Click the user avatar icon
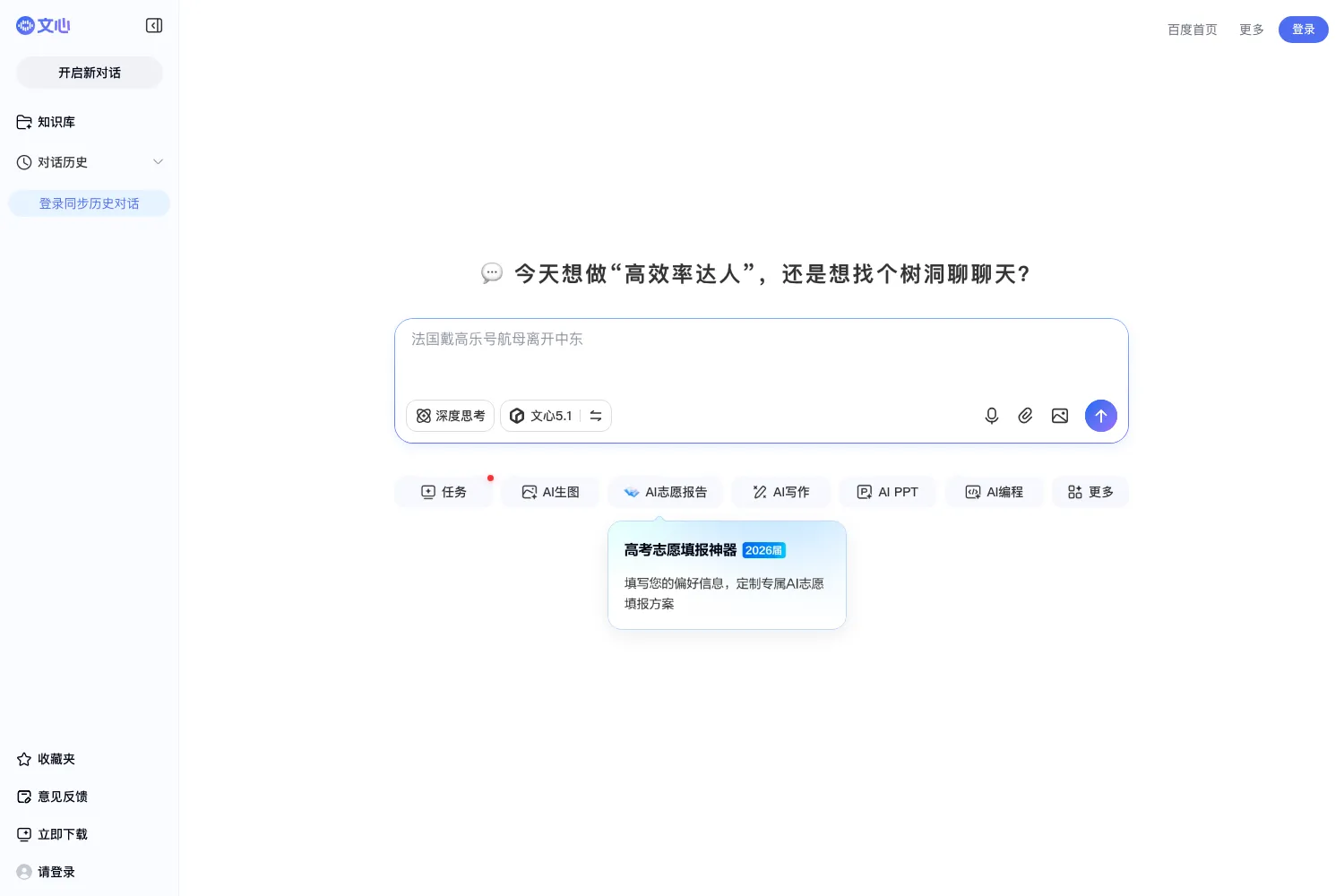The height and width of the screenshot is (896, 1344). tap(24, 872)
